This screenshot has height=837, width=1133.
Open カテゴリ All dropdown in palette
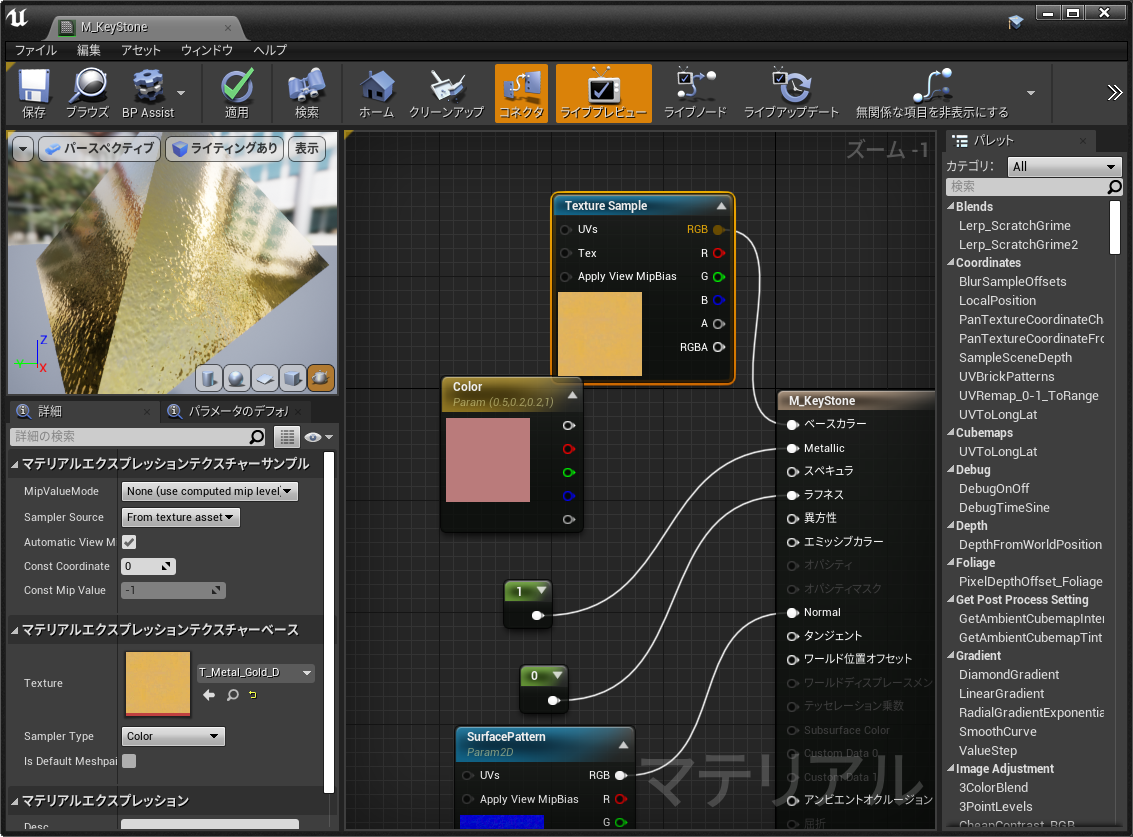pyautogui.click(x=1064, y=166)
